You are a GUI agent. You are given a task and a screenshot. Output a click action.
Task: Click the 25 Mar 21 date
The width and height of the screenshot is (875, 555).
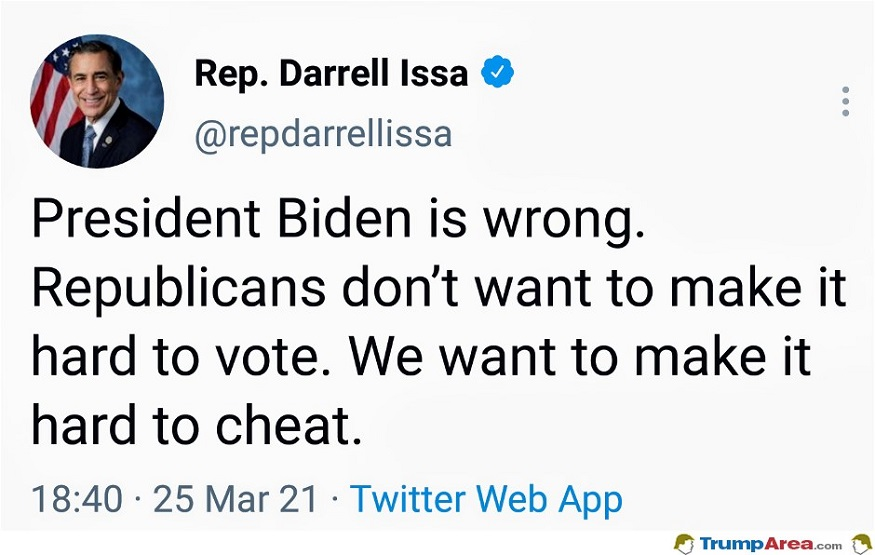click(235, 499)
